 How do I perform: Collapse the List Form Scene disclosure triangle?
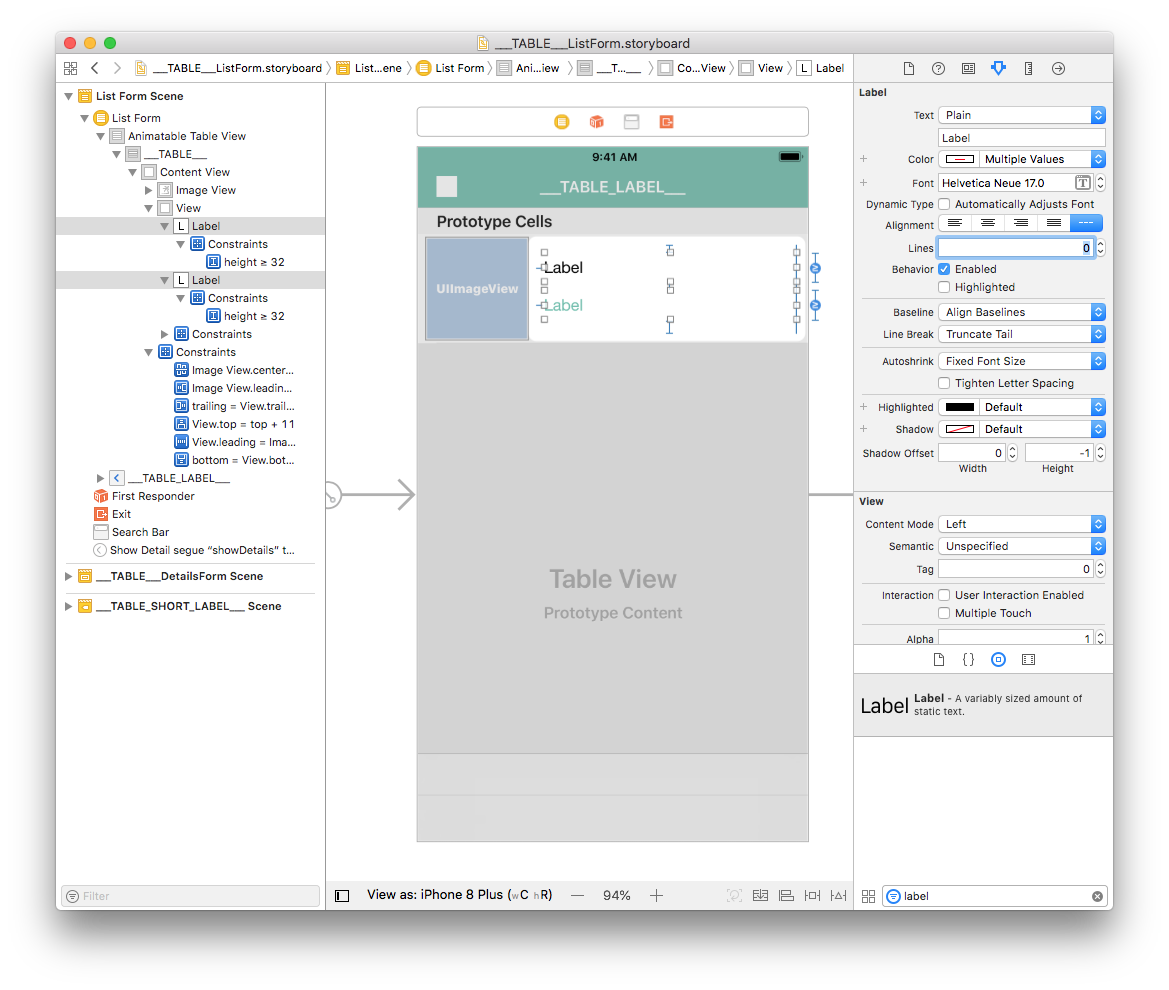tap(69, 96)
